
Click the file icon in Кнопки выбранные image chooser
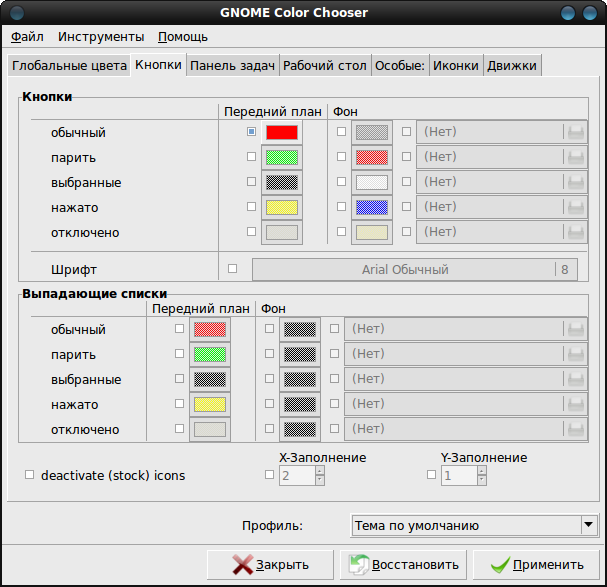click(576, 182)
